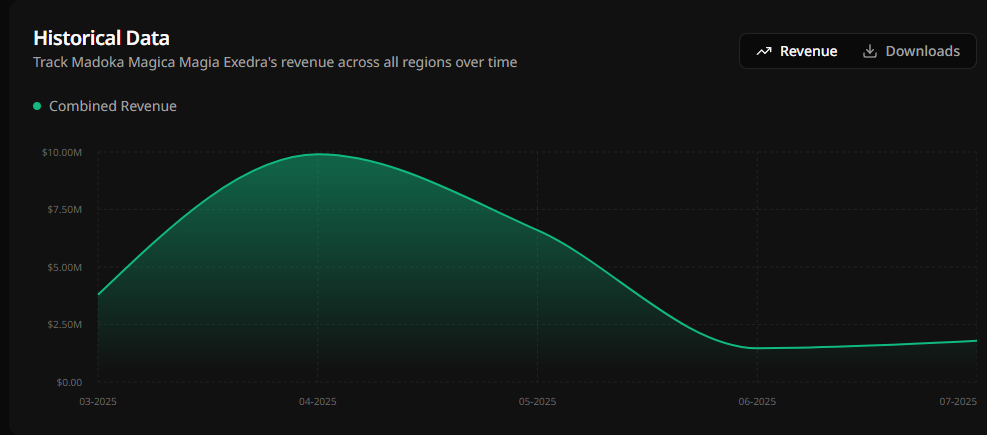The height and width of the screenshot is (435, 987).
Task: Click the $7.50M axis label
Action: click(64, 210)
